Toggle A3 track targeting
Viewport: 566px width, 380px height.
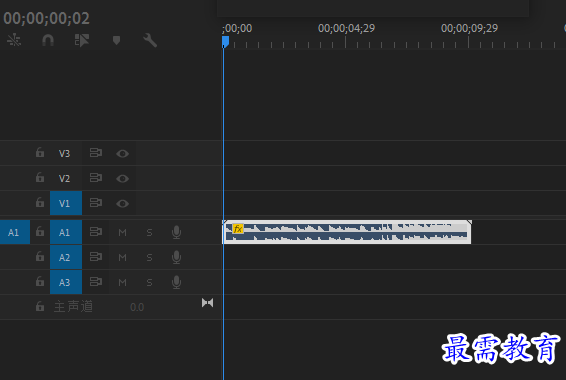point(66,282)
